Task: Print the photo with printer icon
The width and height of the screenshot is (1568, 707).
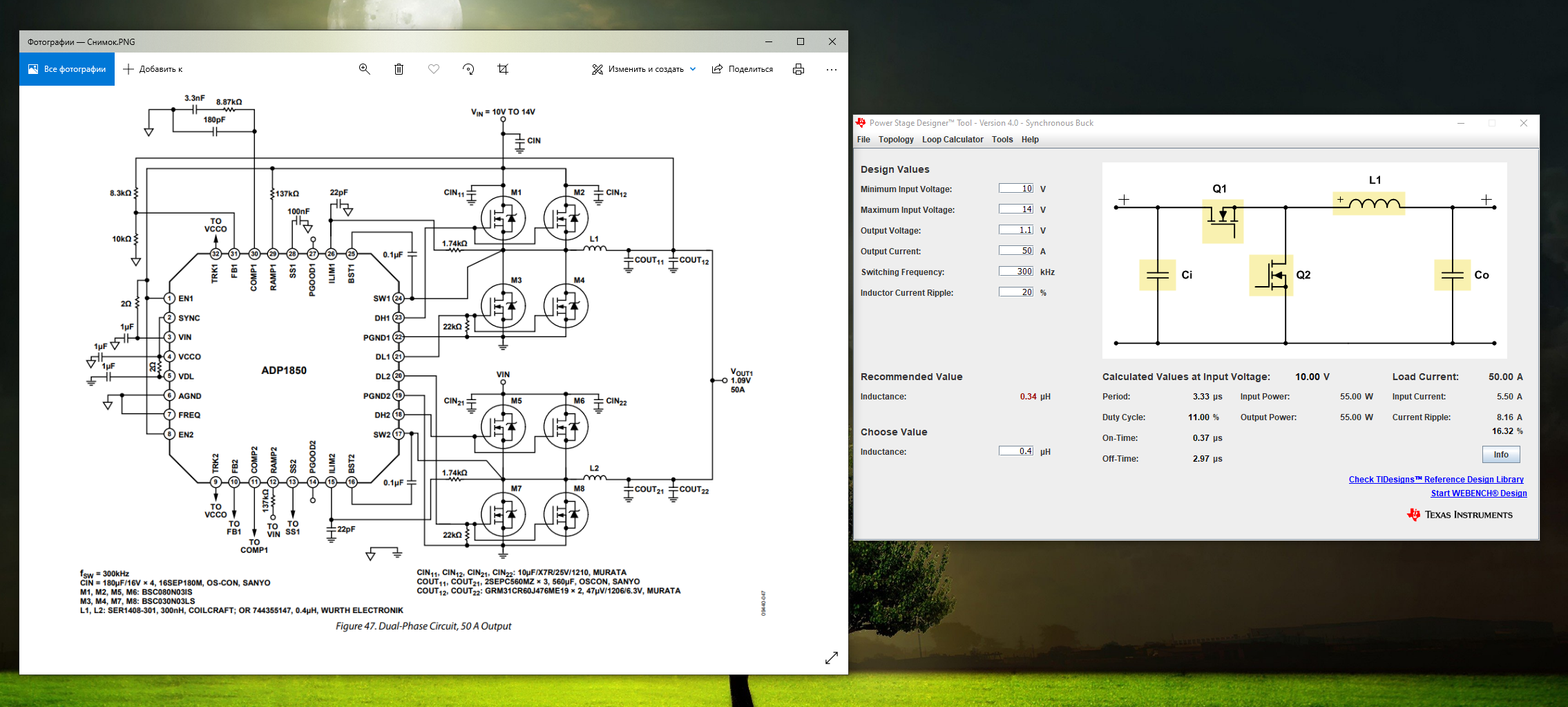Action: [x=799, y=69]
